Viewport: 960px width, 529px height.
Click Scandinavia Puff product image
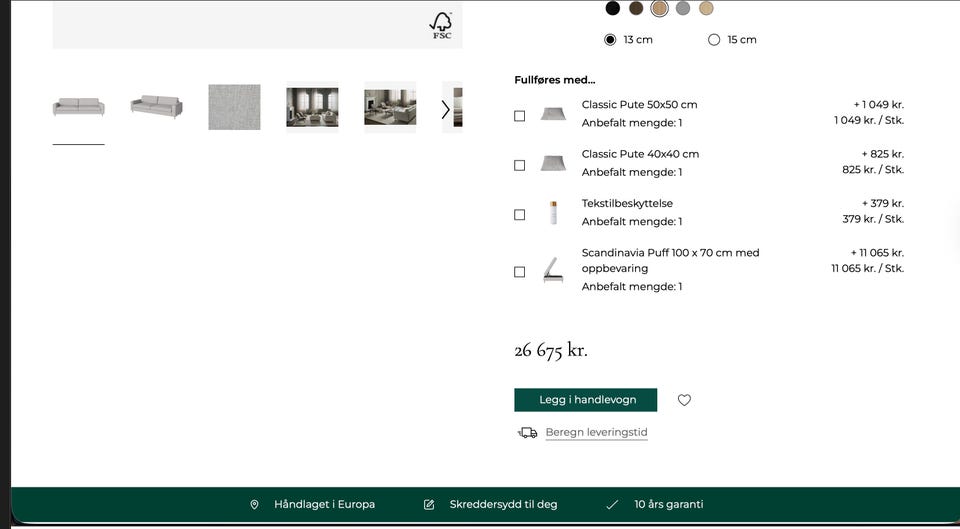553,269
